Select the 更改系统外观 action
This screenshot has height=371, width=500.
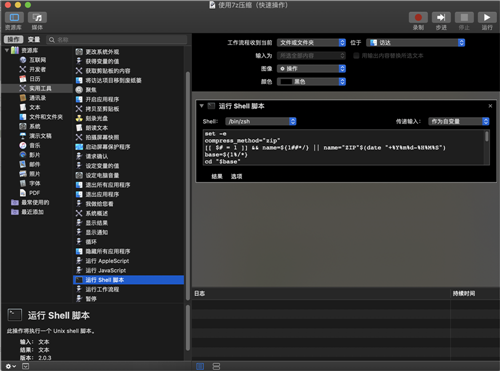tap(97, 52)
